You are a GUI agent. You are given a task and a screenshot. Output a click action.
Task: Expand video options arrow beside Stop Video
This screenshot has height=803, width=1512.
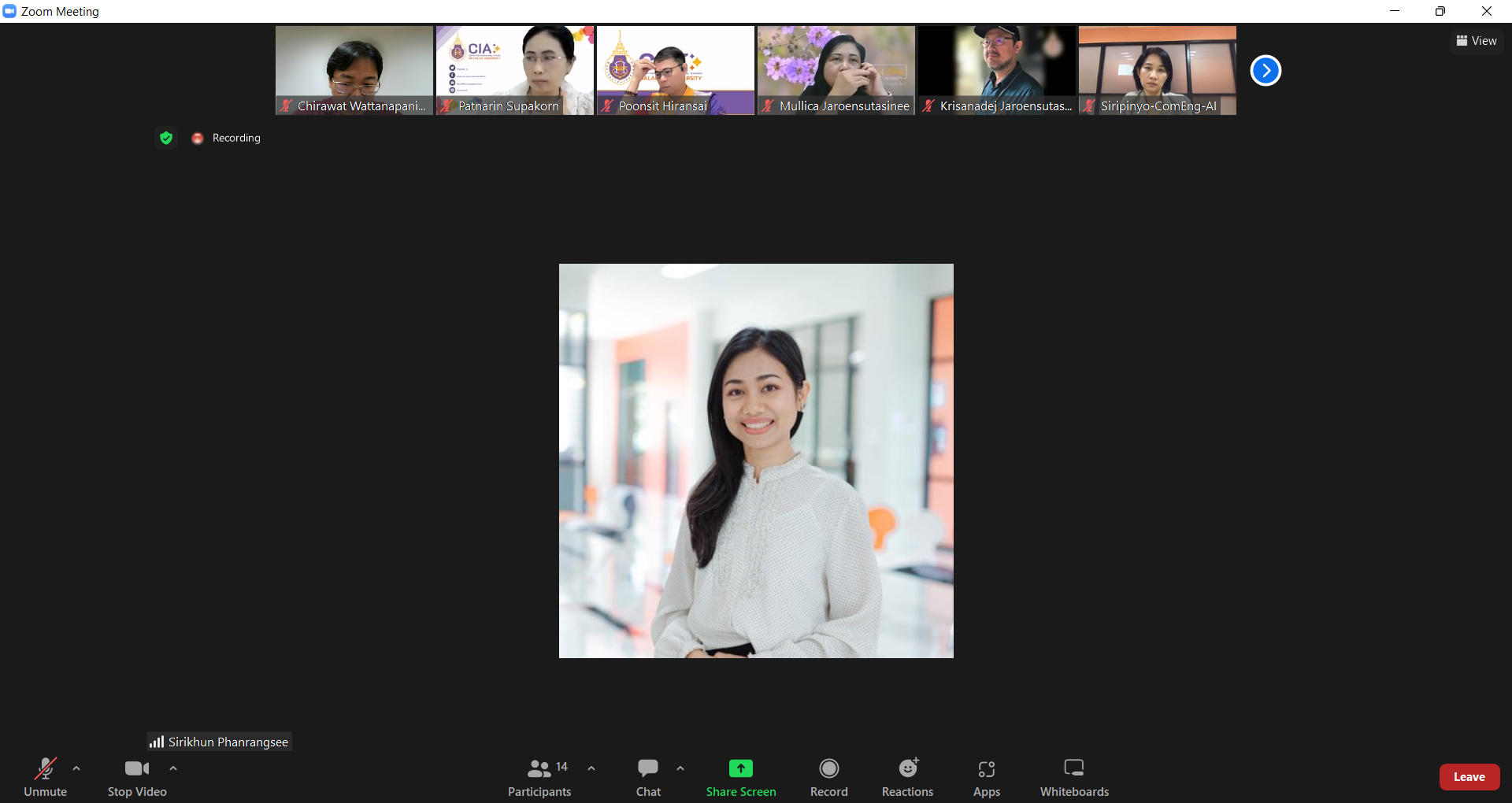pyautogui.click(x=173, y=768)
